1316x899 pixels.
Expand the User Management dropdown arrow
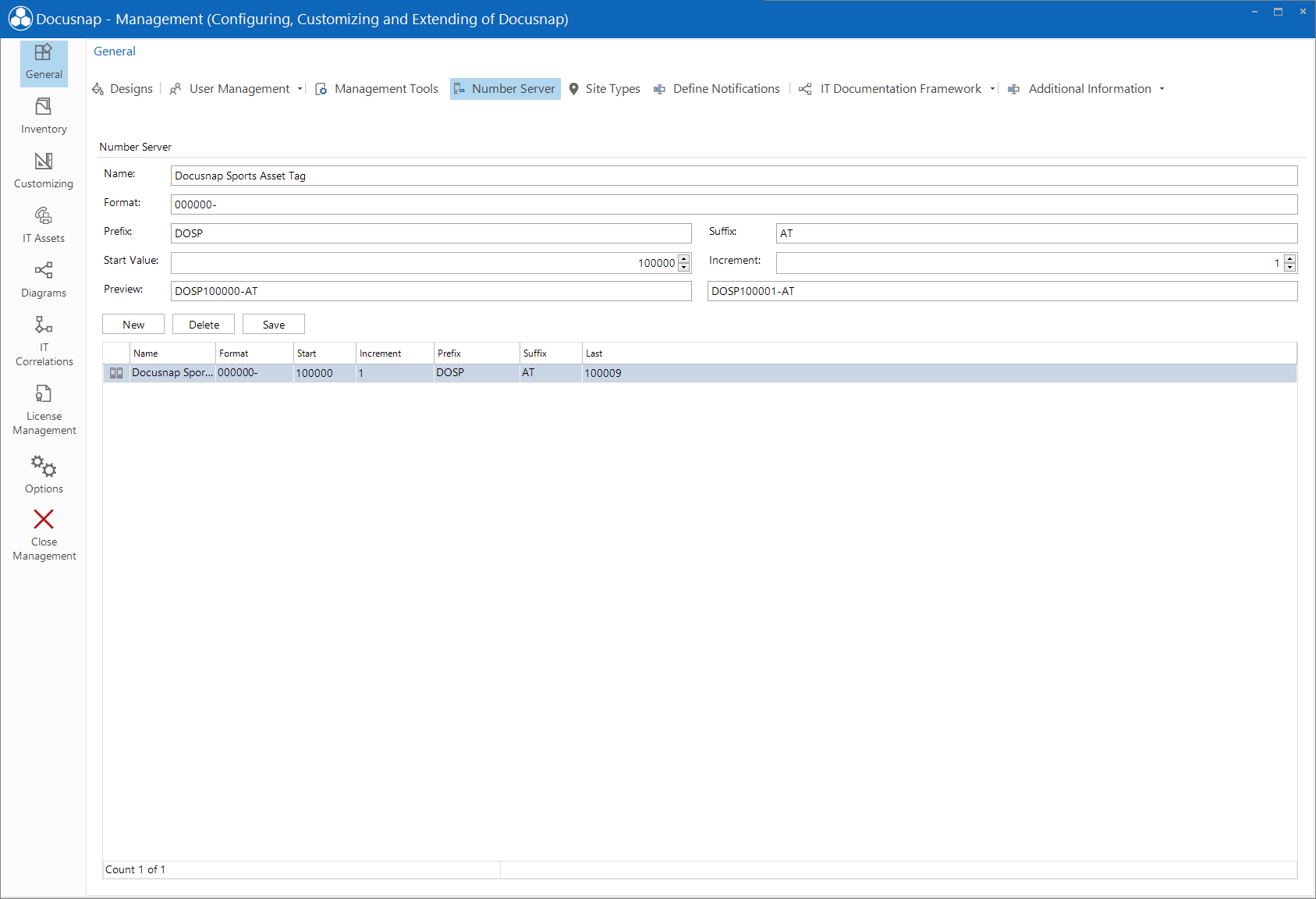coord(300,89)
